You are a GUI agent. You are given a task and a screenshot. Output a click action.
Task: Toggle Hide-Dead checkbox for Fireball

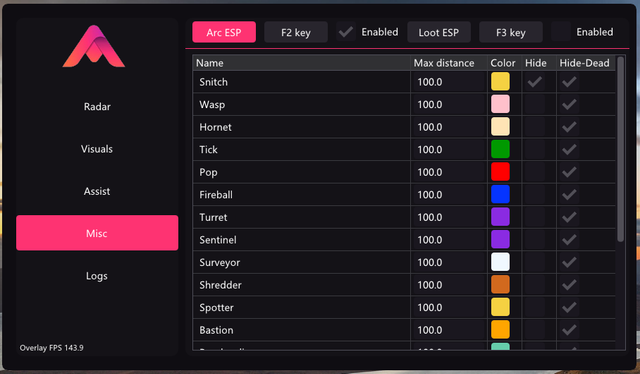569,194
